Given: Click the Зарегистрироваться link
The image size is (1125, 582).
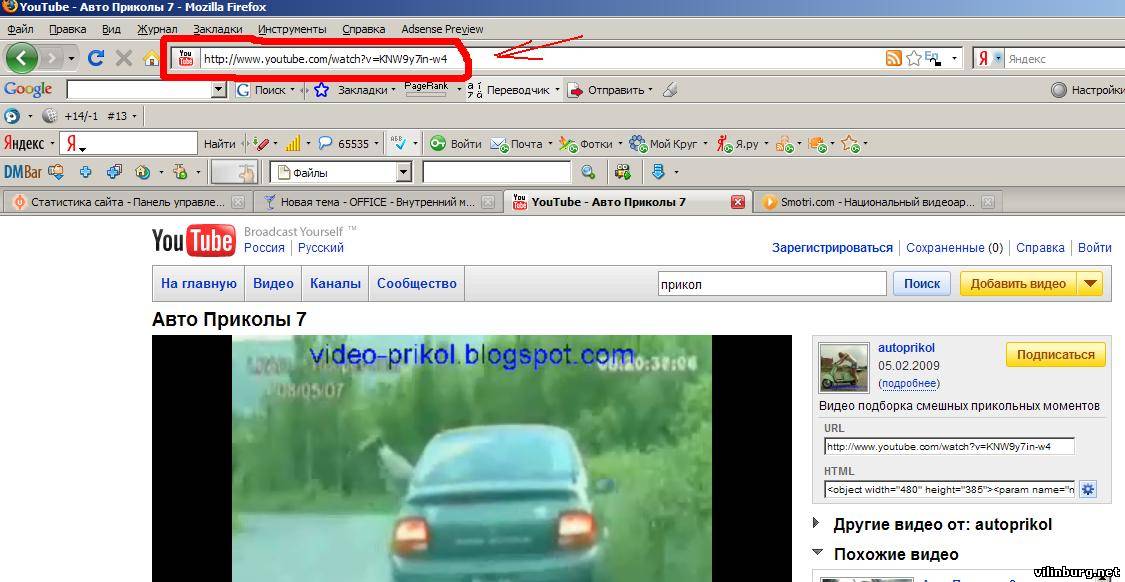Looking at the screenshot, I should (x=832, y=247).
